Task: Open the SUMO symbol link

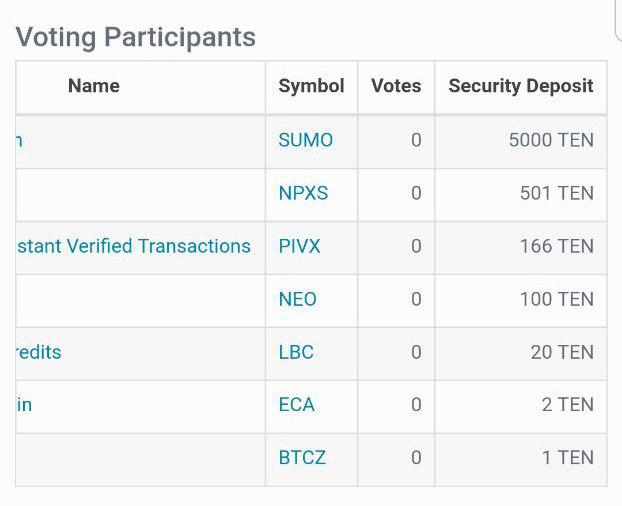Action: (x=305, y=140)
